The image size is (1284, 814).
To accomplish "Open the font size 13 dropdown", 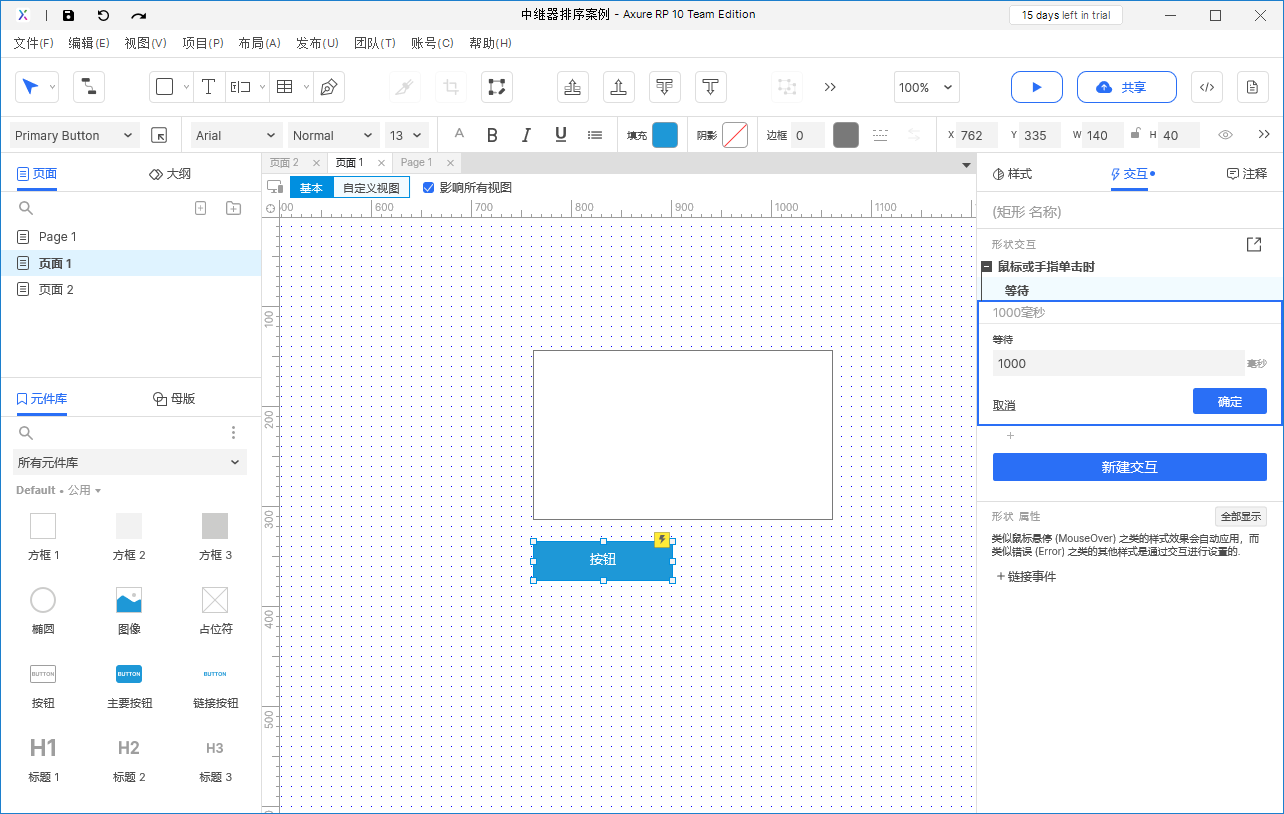I will coord(407,135).
